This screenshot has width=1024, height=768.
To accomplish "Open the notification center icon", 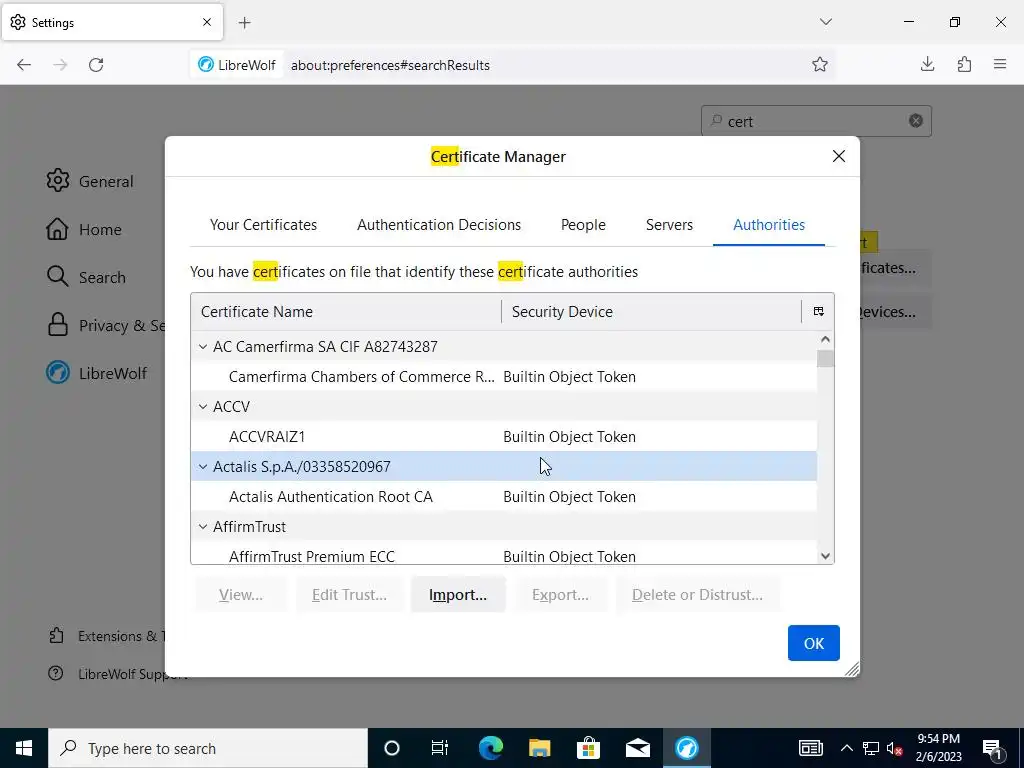I will pos(992,748).
